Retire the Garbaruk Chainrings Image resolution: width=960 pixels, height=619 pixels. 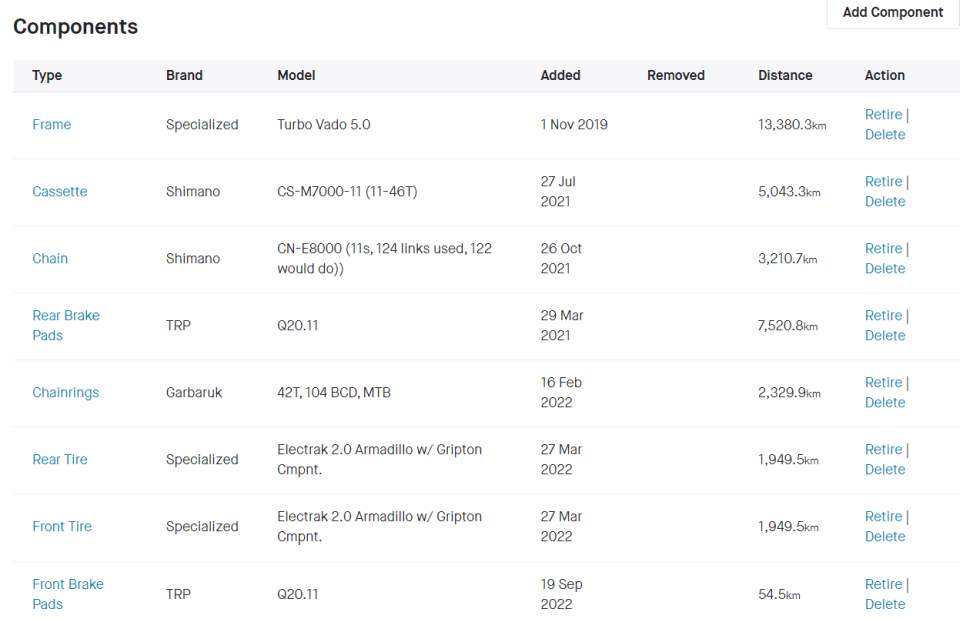(883, 383)
